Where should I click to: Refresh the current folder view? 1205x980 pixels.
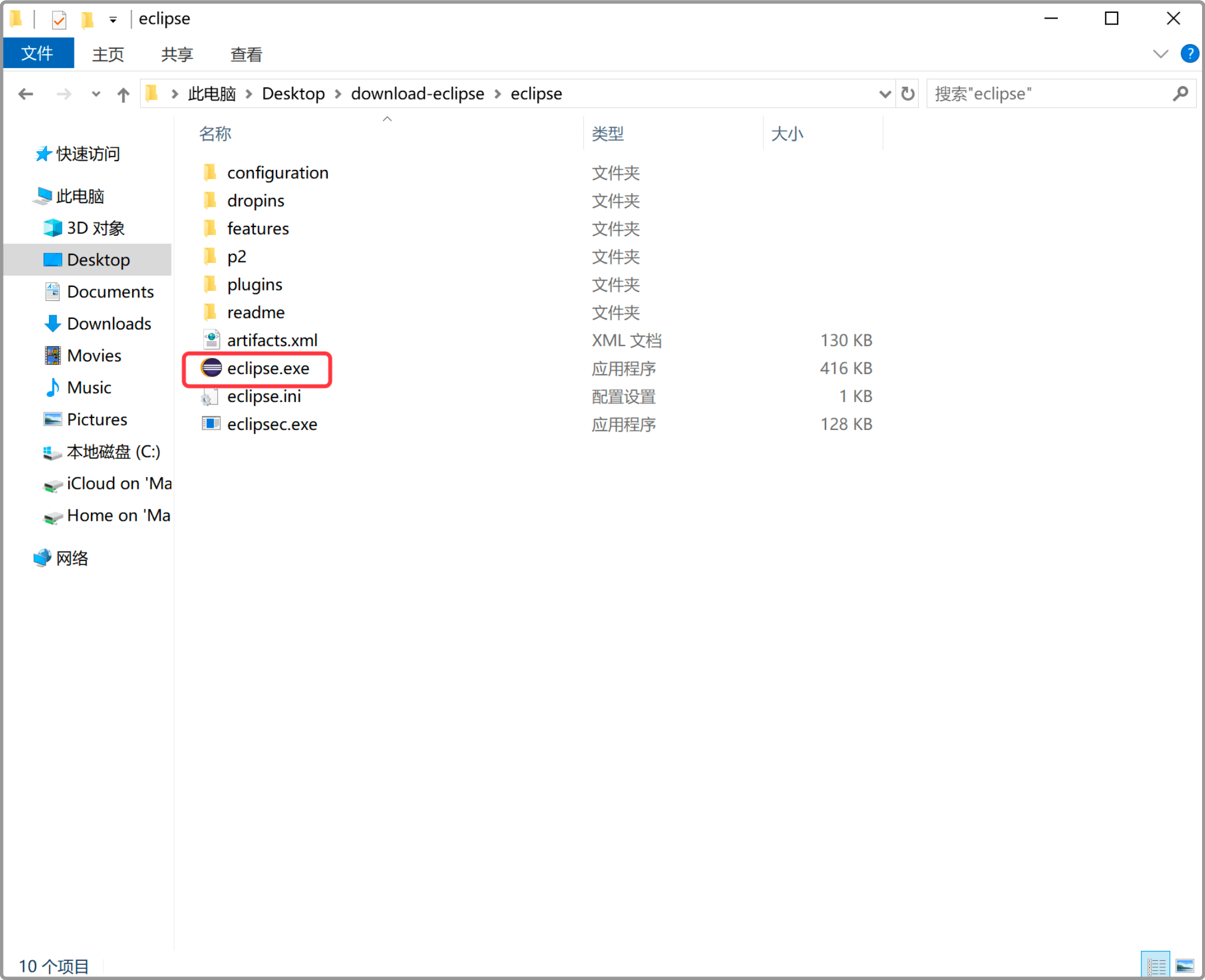907,94
